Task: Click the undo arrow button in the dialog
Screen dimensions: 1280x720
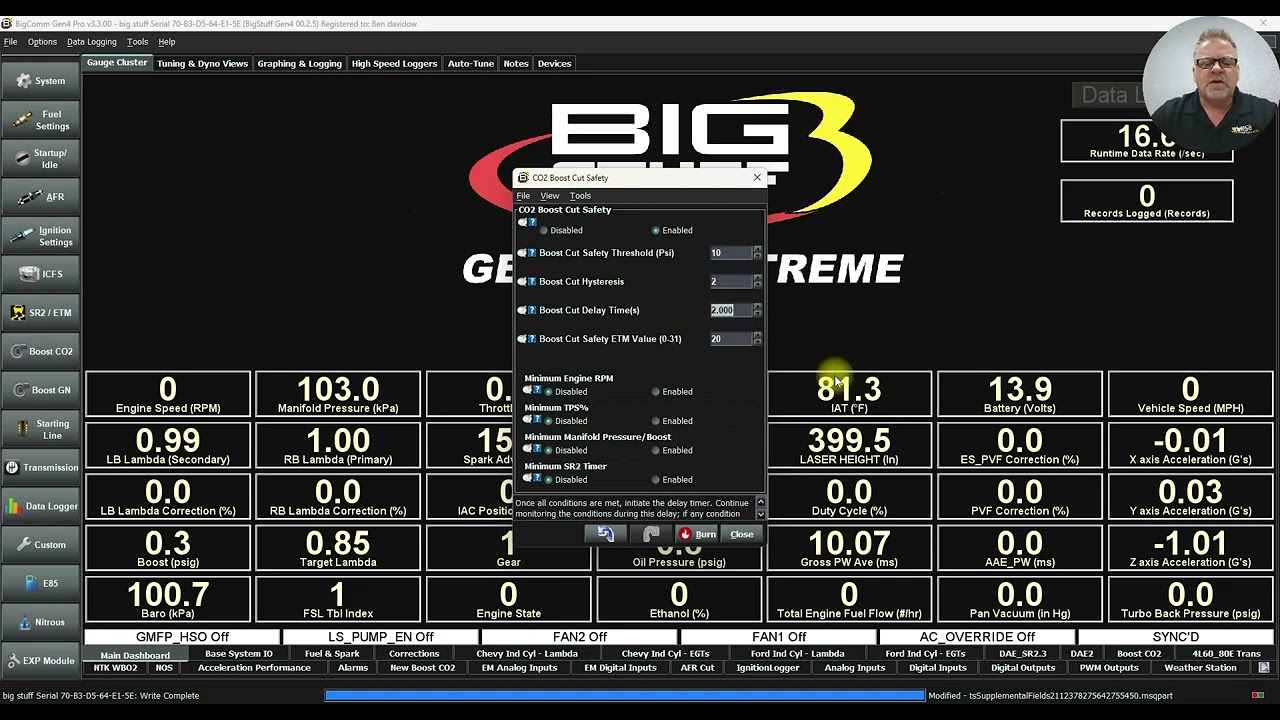Action: (605, 534)
